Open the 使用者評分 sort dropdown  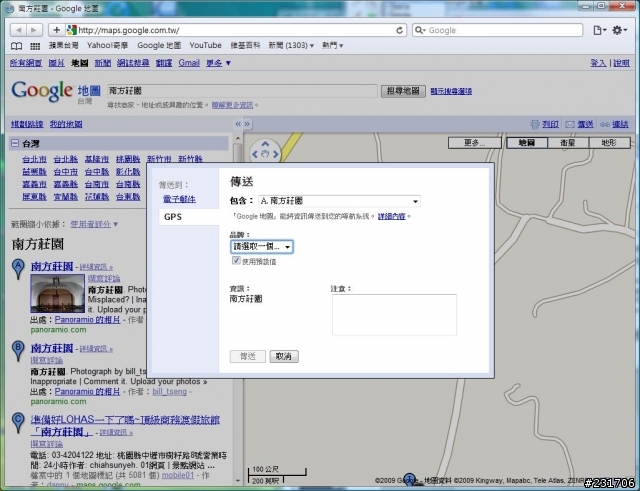click(x=94, y=224)
